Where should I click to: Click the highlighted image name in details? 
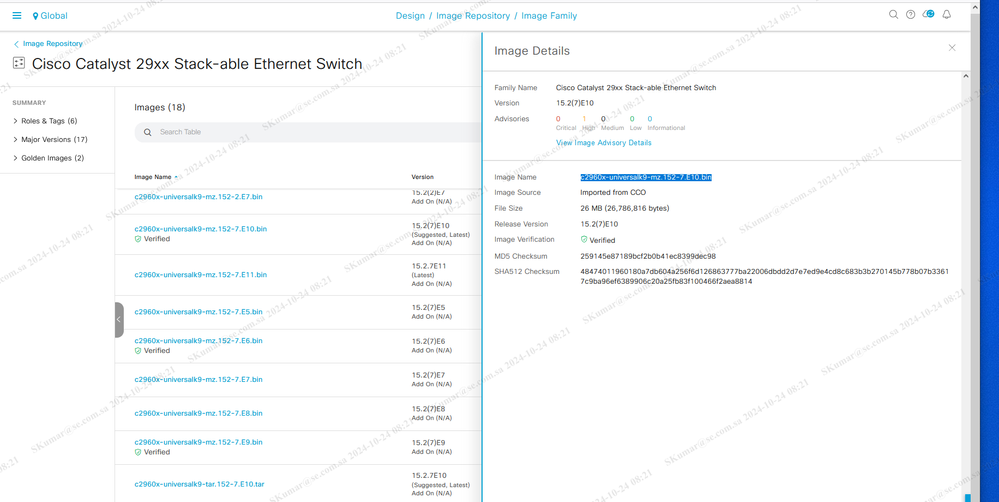645,177
